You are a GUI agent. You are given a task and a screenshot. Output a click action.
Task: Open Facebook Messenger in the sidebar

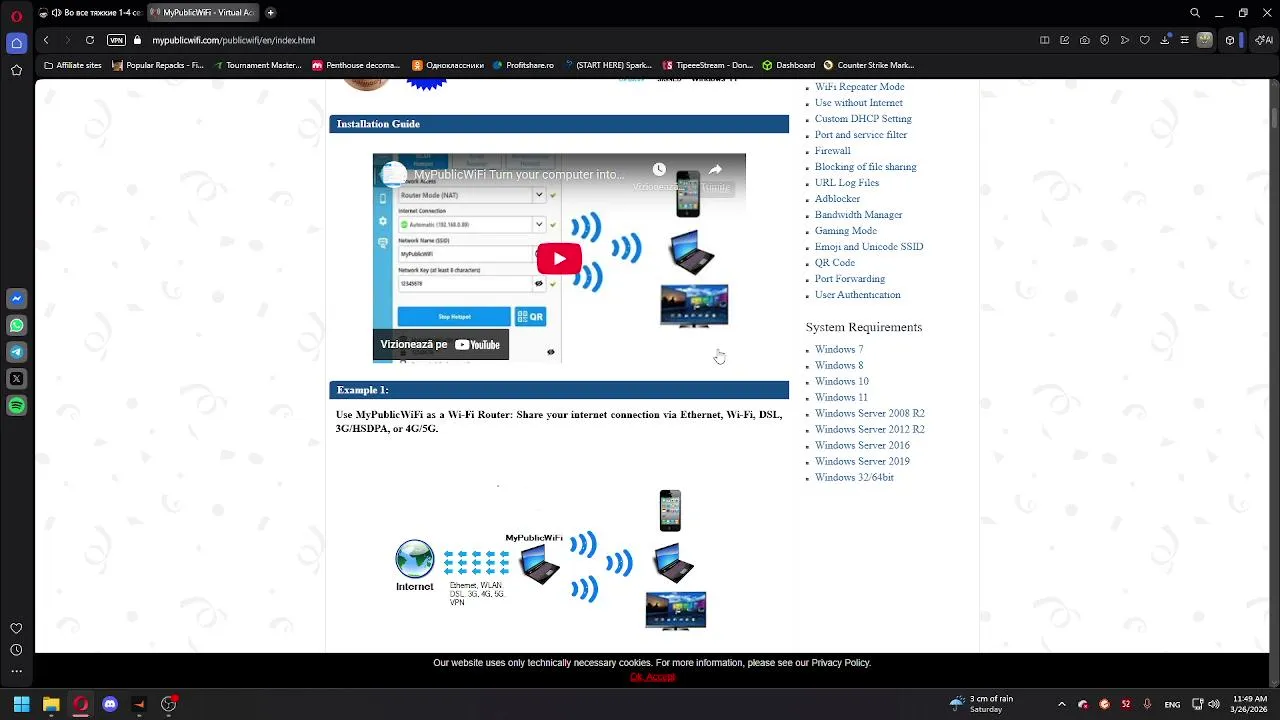tap(16, 298)
